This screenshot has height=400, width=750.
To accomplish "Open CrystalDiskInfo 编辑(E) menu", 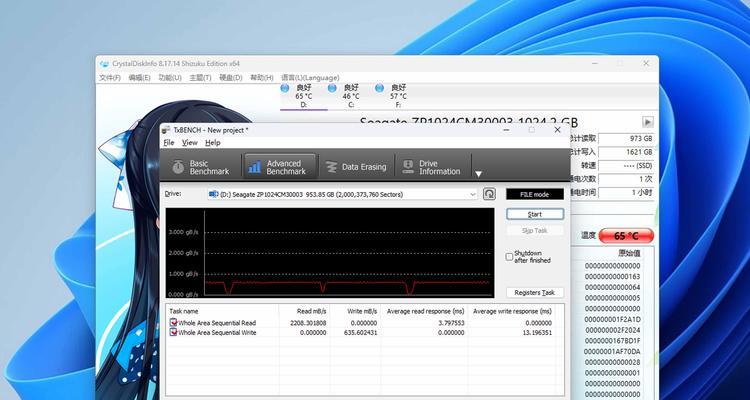I will pos(139,78).
